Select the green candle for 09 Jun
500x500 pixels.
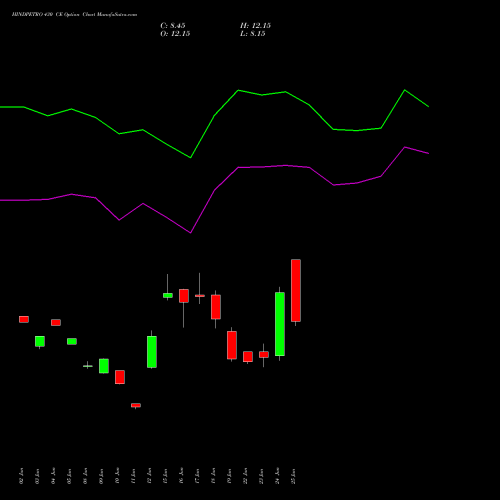104,366
